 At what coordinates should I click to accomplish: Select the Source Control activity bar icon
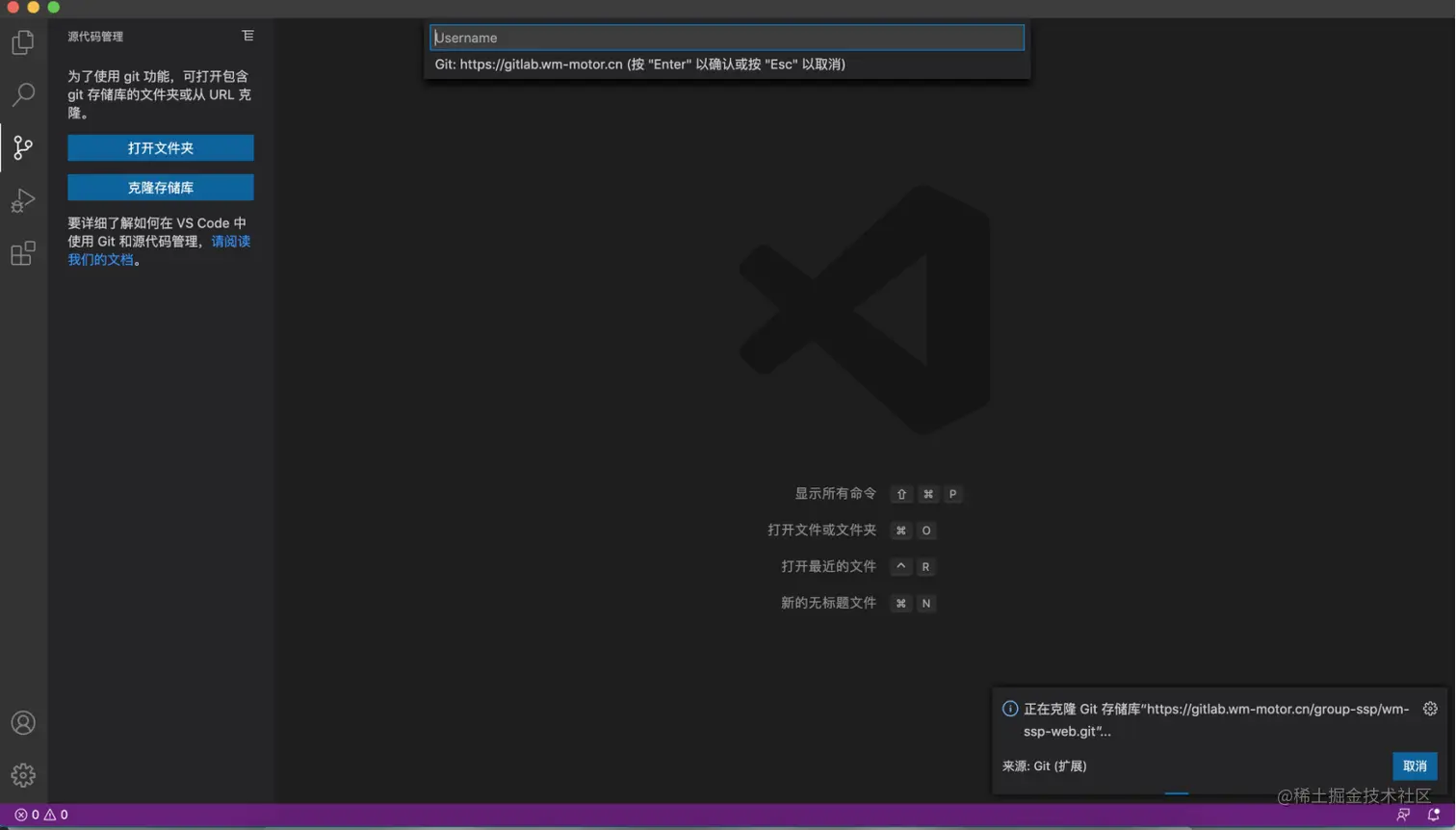point(23,147)
